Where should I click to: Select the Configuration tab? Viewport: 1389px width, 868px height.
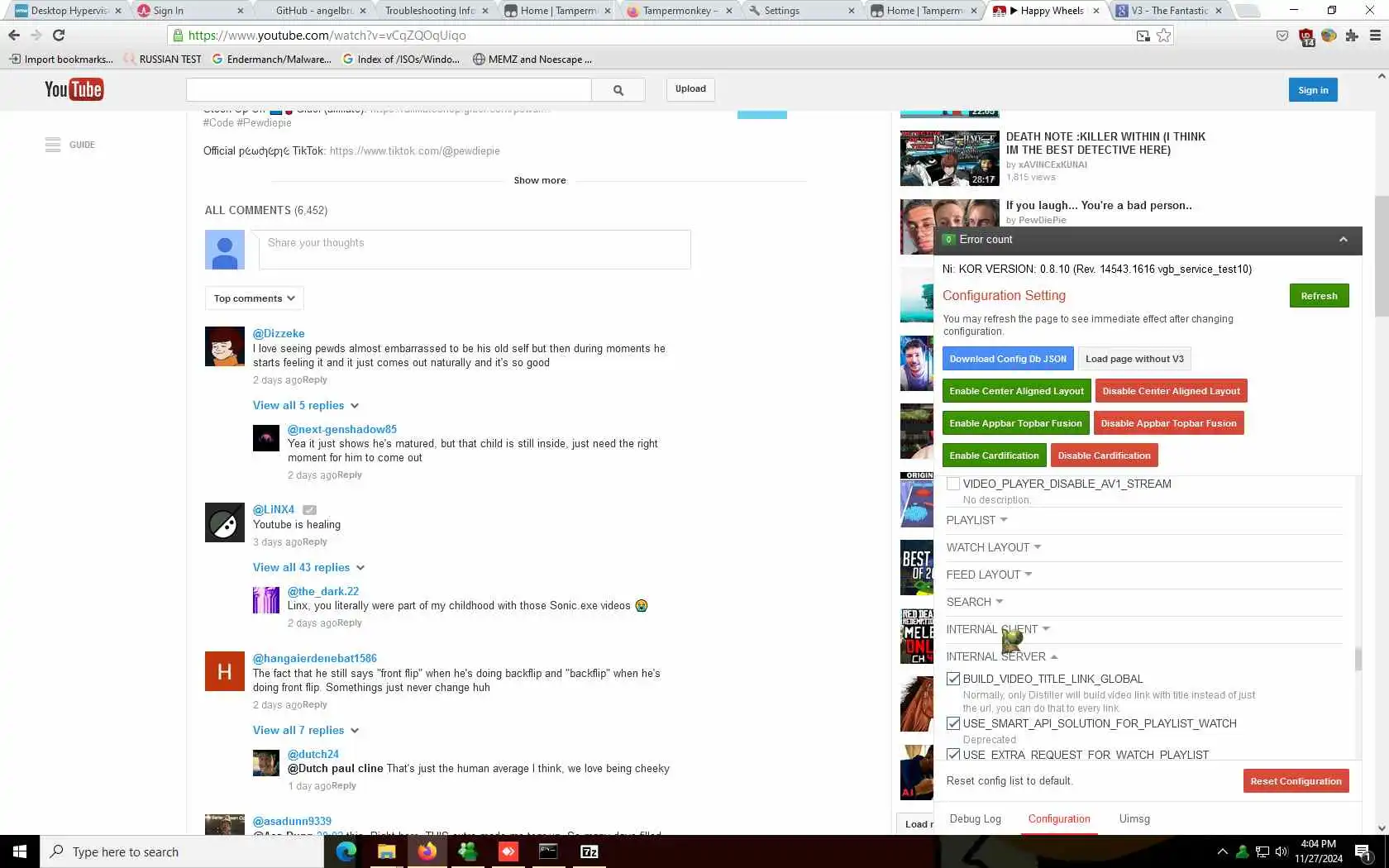[1059, 818]
